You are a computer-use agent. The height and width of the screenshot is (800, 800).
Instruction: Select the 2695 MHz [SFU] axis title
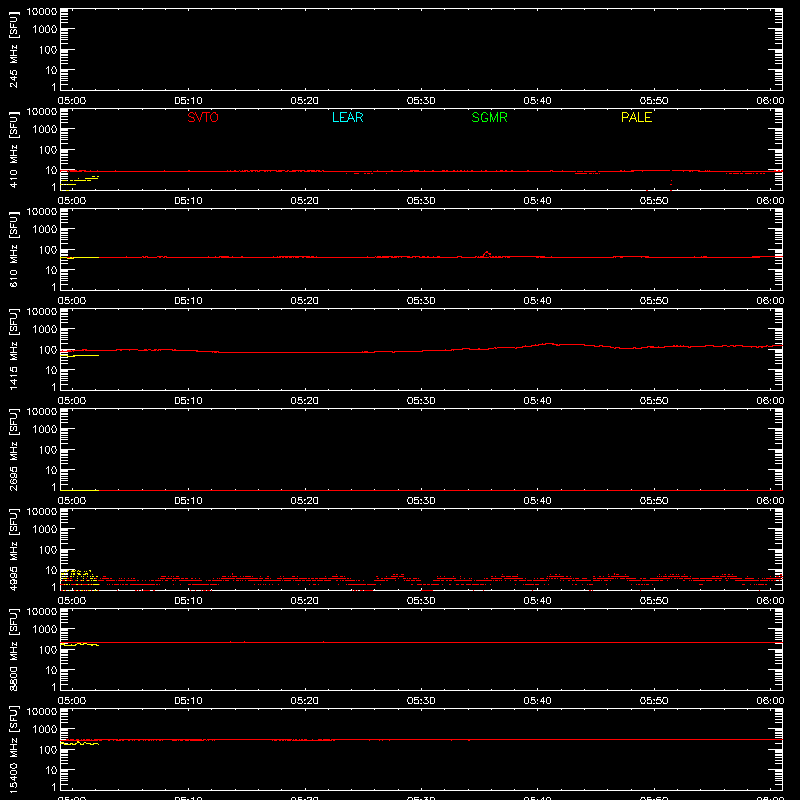point(13,449)
